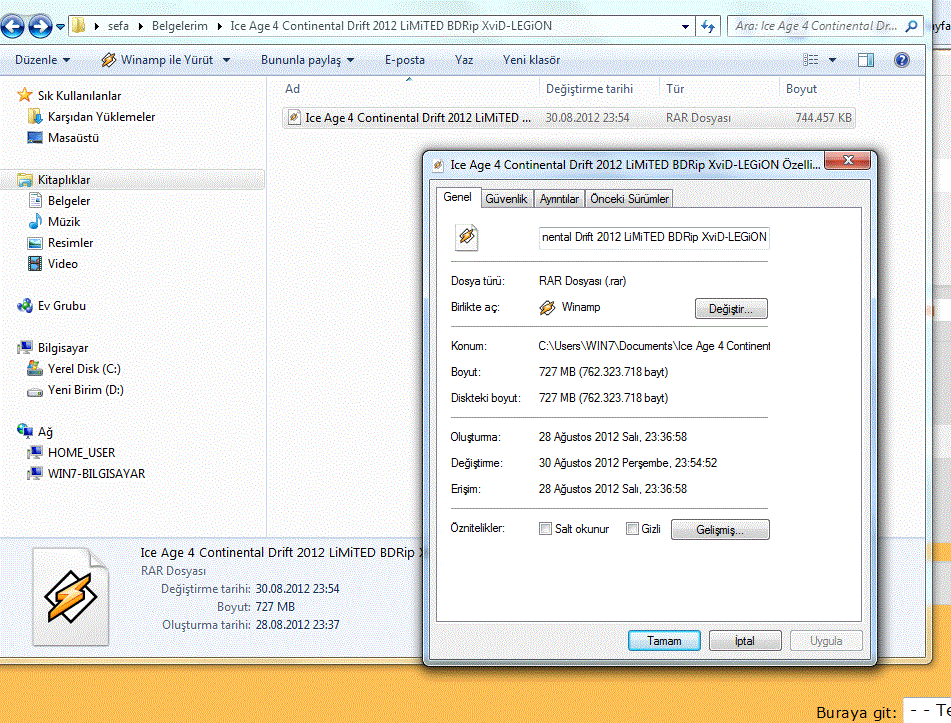The image size is (951, 723).
Task: Click Yaz in the toolbar
Action: 464,60
